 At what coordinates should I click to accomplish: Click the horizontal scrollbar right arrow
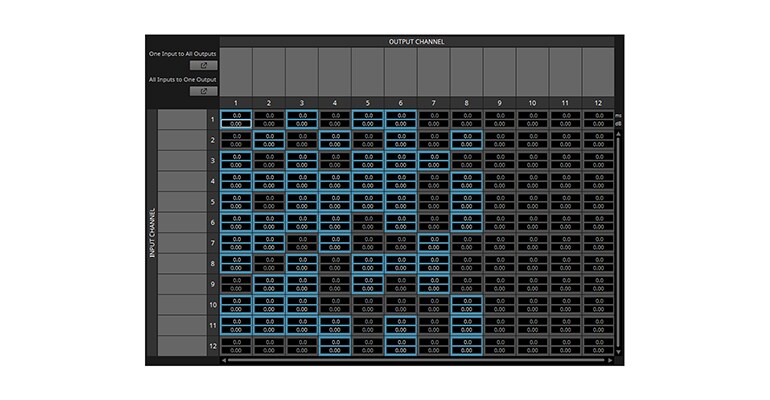[x=609, y=360]
